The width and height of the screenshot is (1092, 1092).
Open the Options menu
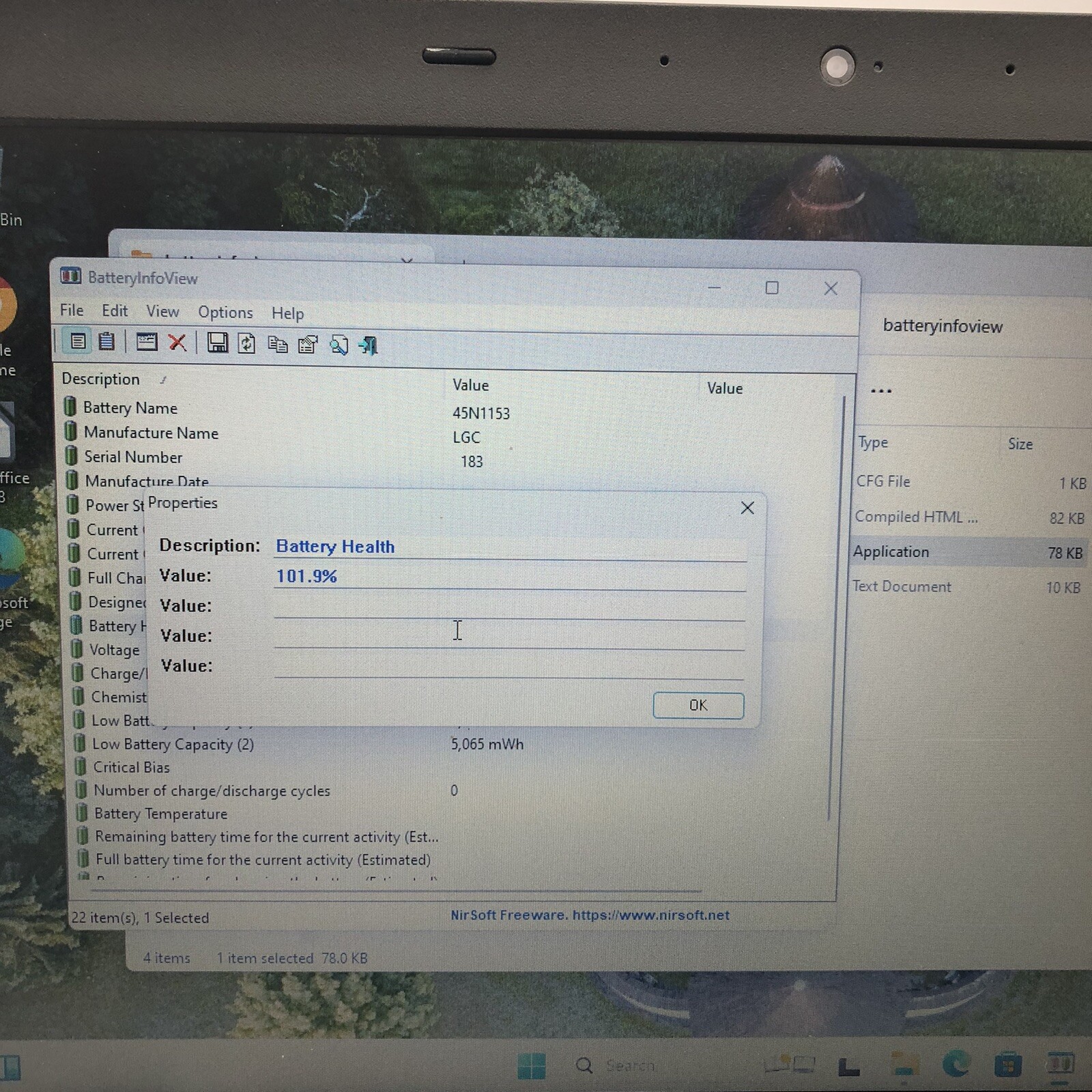click(x=225, y=312)
